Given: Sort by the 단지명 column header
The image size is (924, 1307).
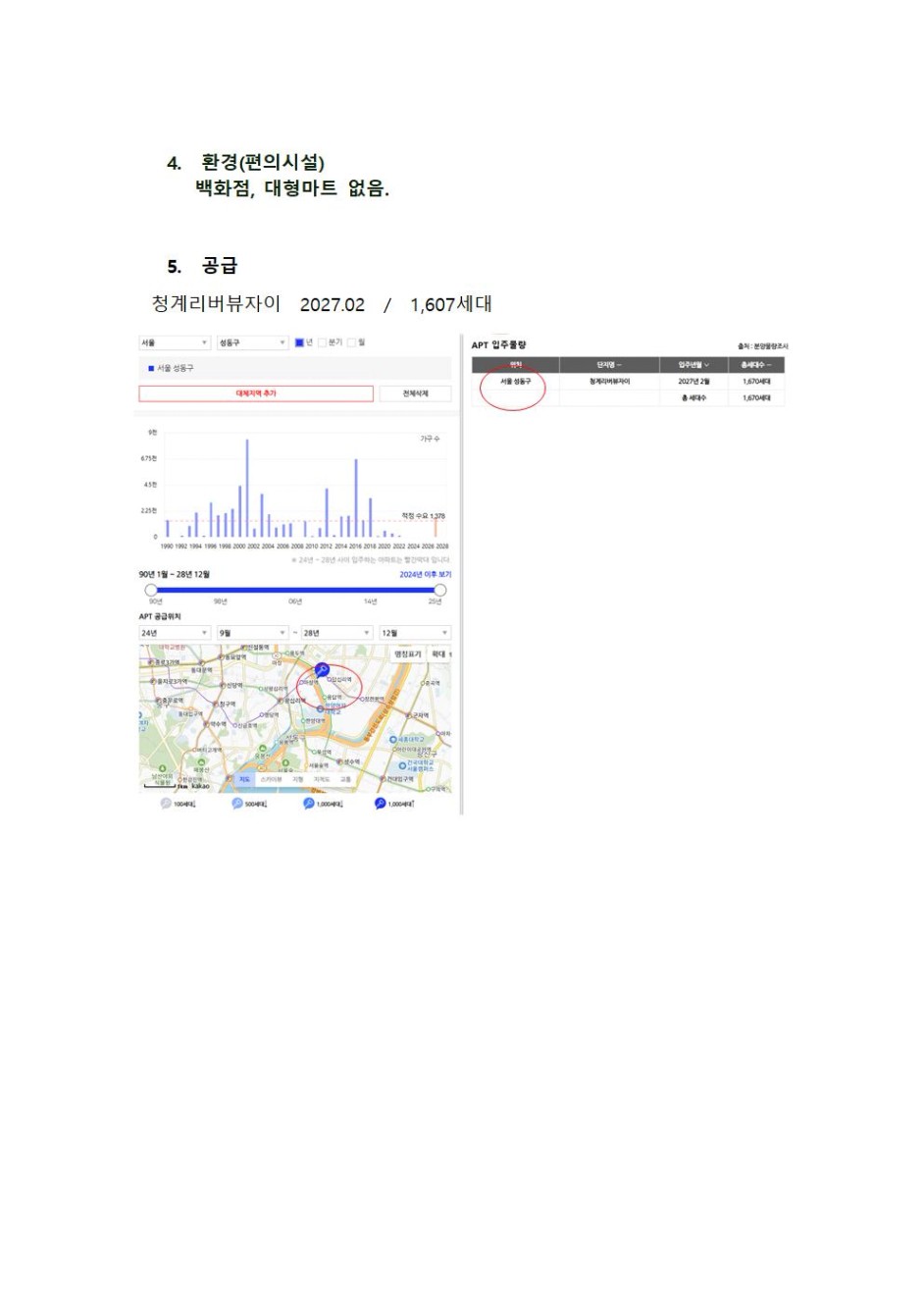Looking at the screenshot, I should [x=609, y=365].
